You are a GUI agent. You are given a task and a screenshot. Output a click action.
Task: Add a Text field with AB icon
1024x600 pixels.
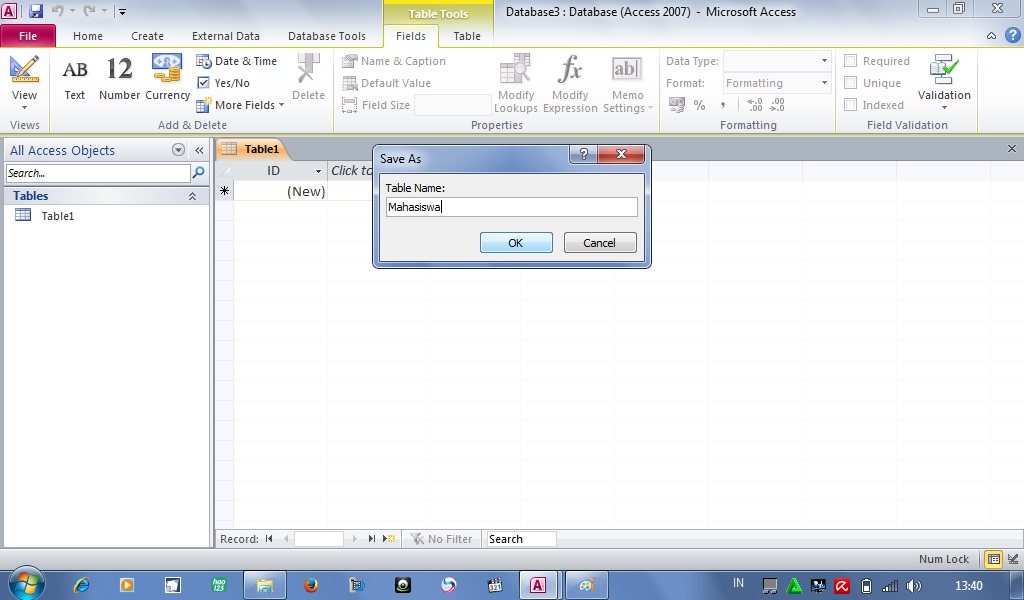coord(74,78)
